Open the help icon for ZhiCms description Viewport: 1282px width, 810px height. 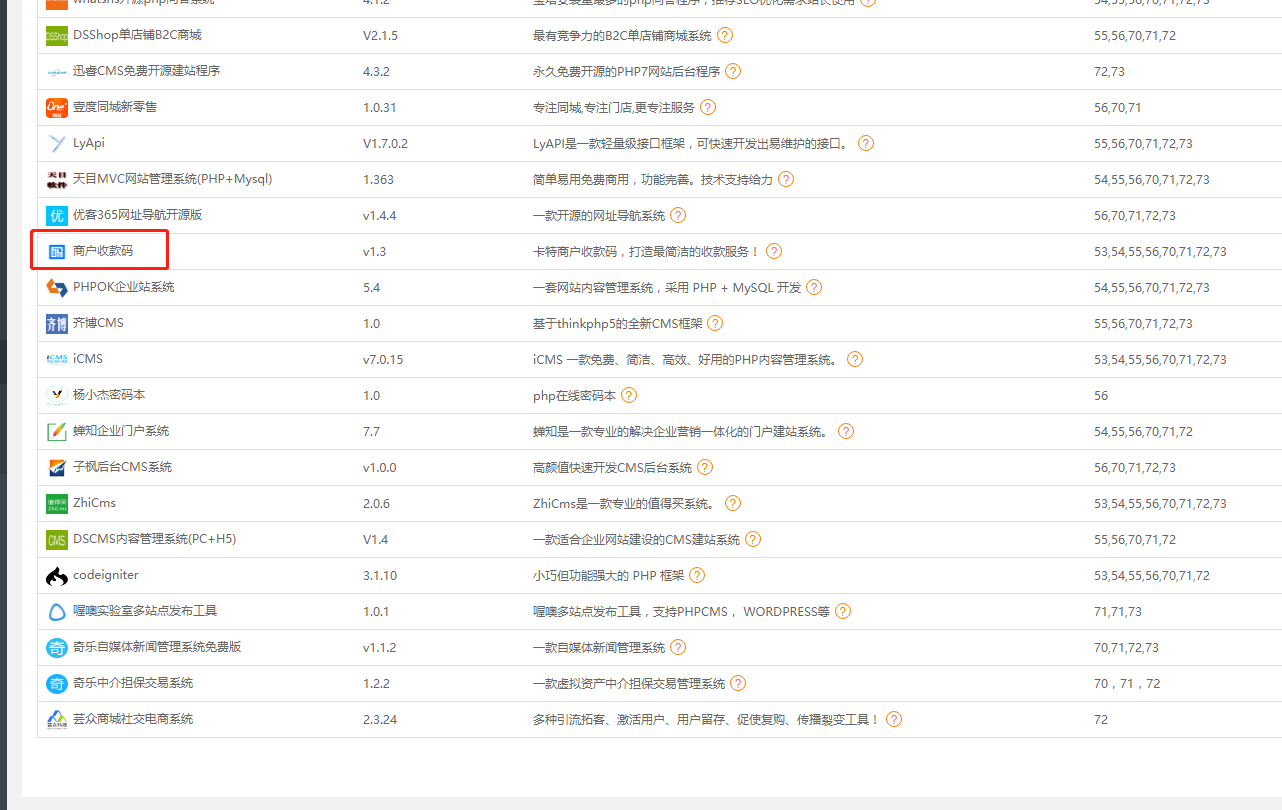[733, 503]
